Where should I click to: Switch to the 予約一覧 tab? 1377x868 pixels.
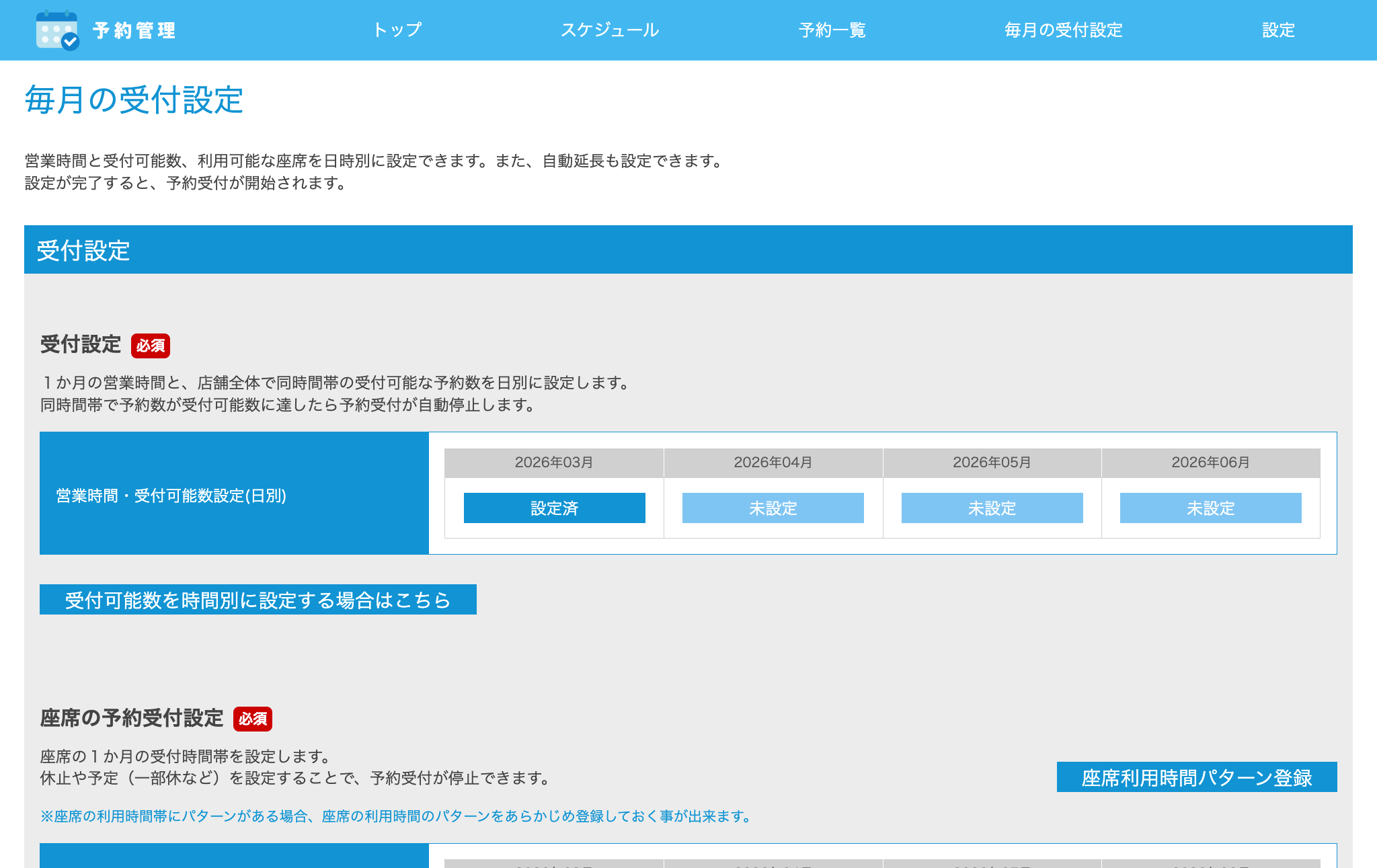click(831, 30)
